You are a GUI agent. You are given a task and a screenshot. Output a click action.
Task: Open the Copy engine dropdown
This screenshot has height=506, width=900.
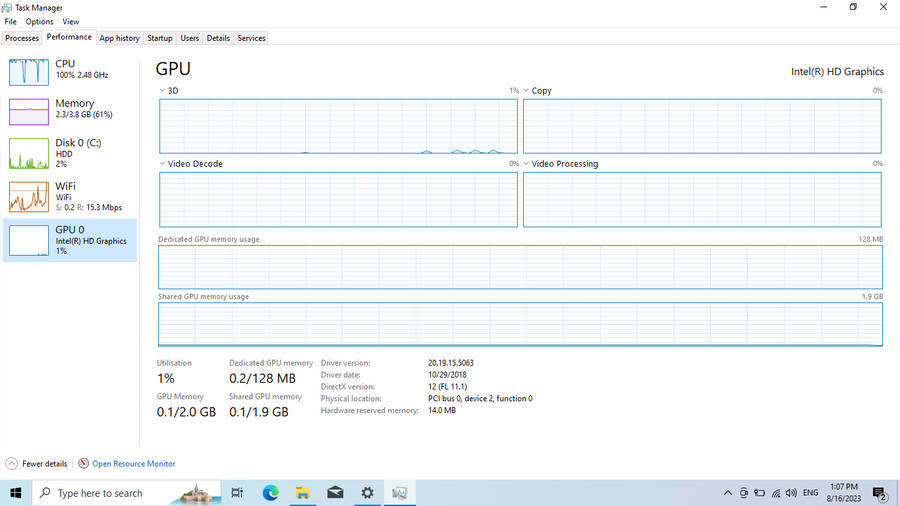[527, 91]
